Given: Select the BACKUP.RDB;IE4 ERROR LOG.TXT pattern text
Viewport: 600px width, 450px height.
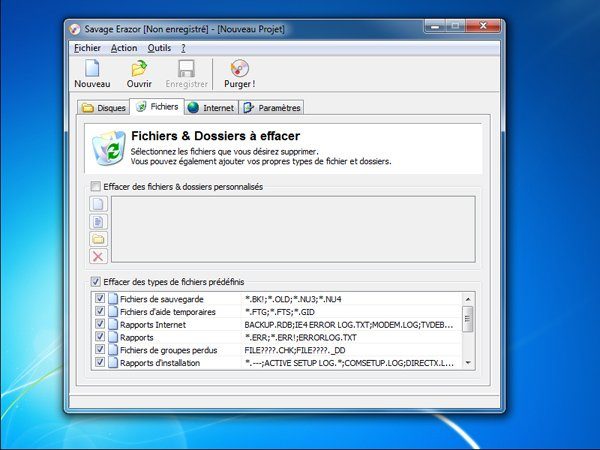Looking at the screenshot, I should pos(349,325).
